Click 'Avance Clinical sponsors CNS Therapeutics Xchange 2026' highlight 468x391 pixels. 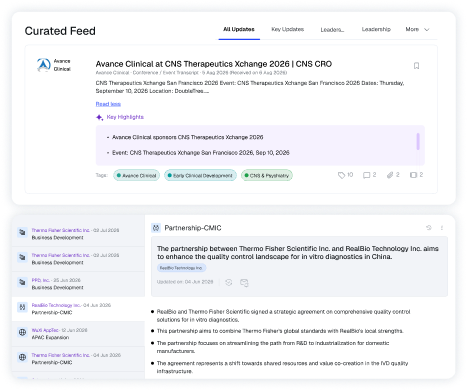(x=187, y=137)
